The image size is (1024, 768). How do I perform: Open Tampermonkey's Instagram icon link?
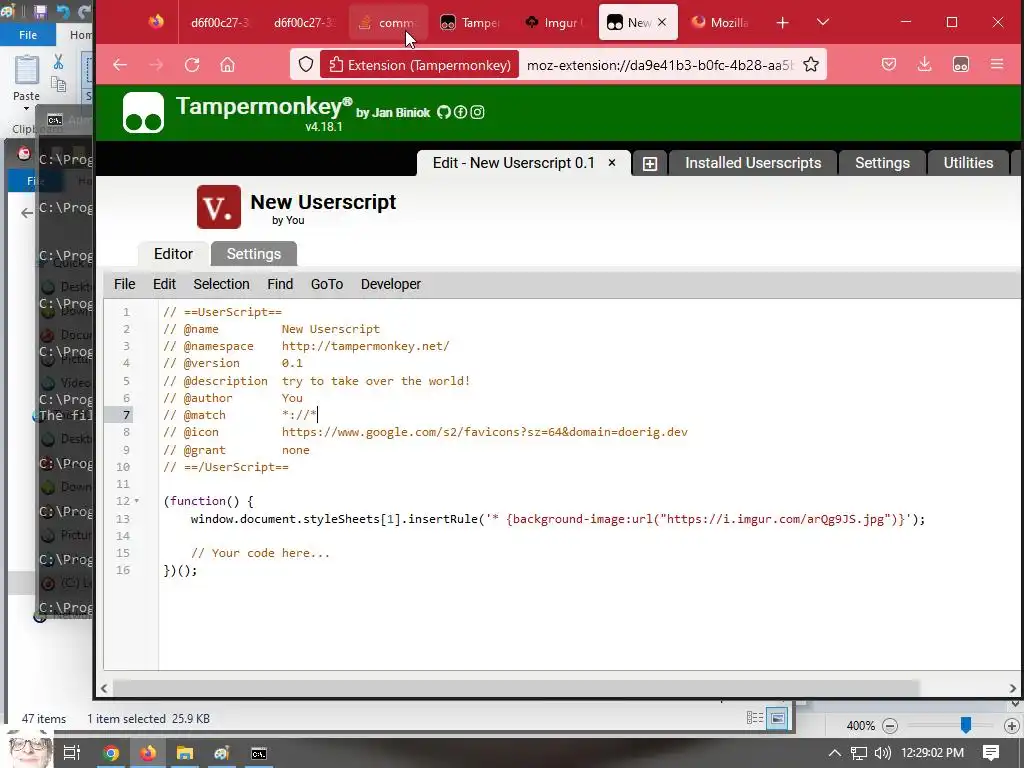click(x=477, y=112)
